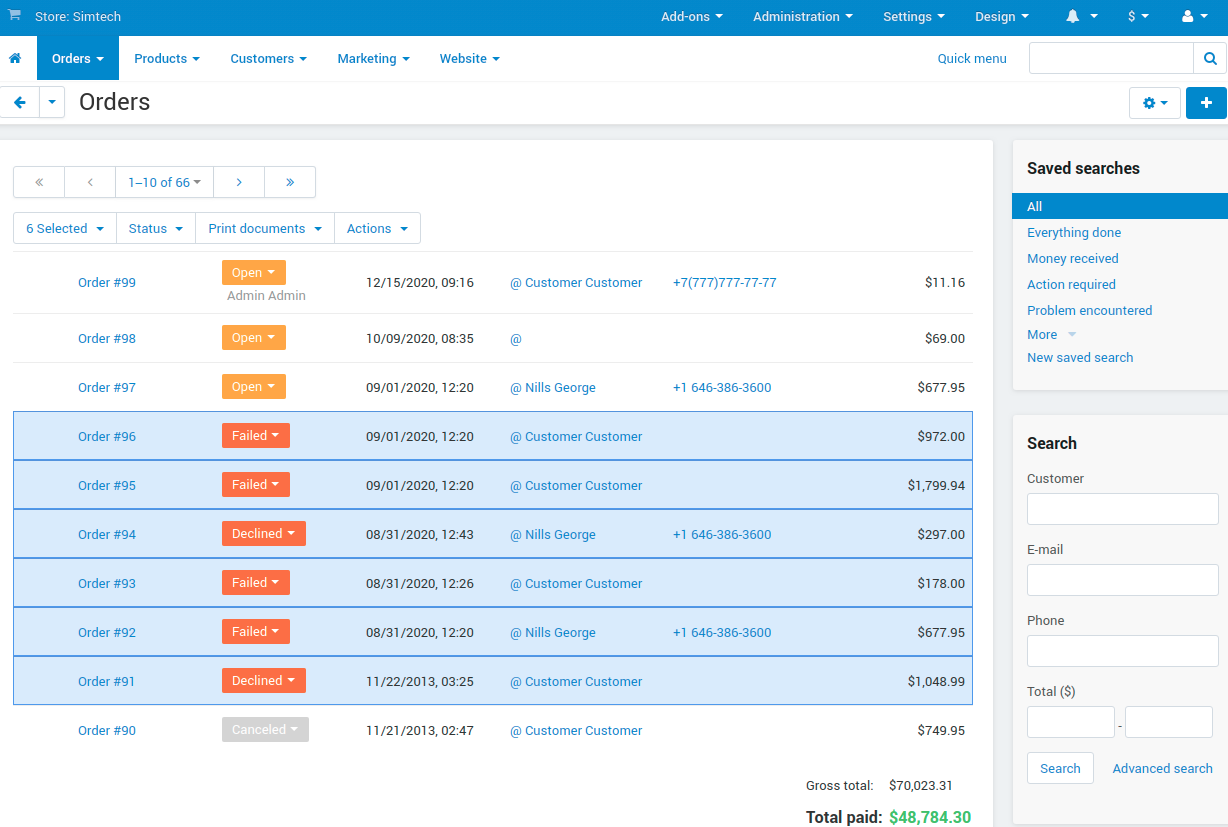This screenshot has height=827, width=1228.
Task: Open Advanced search link
Action: (x=1163, y=769)
